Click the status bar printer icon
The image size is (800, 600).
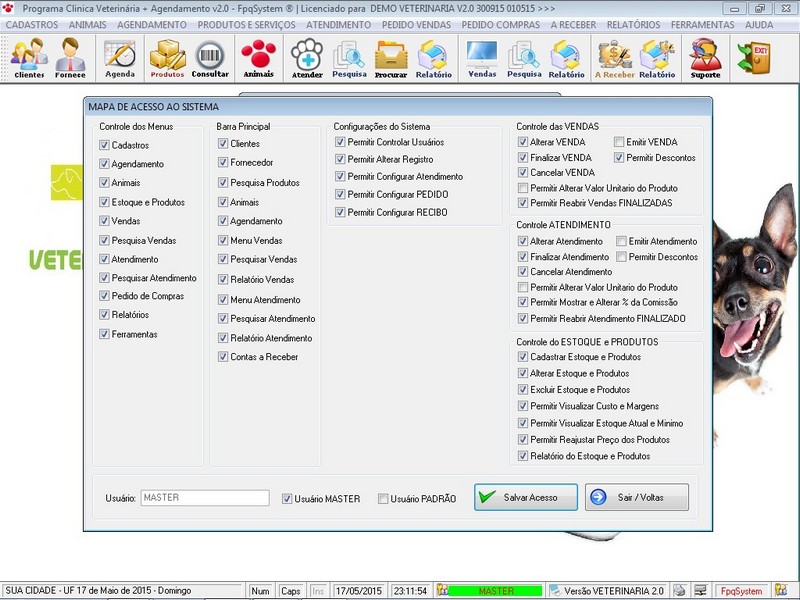679,590
